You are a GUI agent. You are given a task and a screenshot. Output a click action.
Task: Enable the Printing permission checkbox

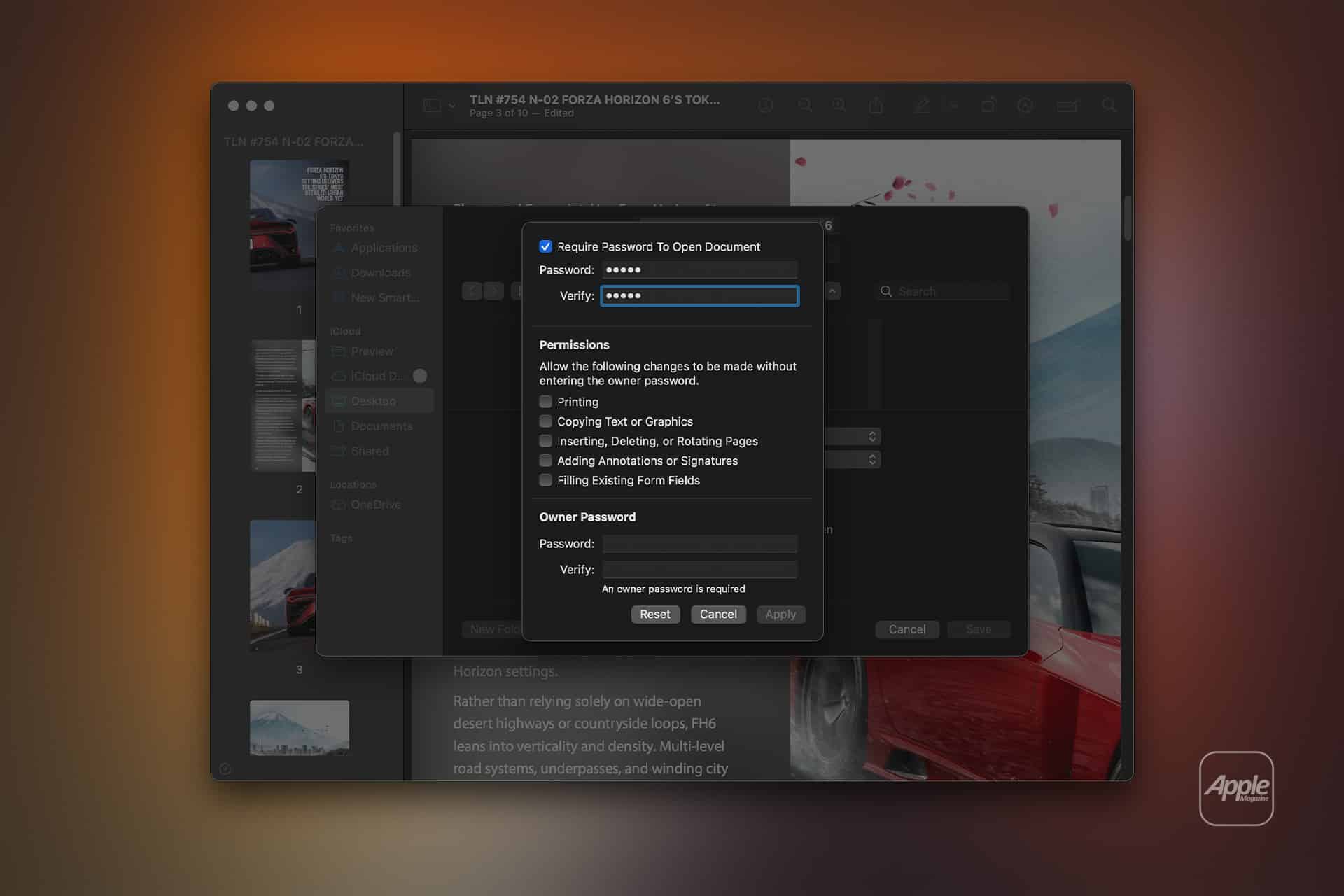tap(545, 402)
